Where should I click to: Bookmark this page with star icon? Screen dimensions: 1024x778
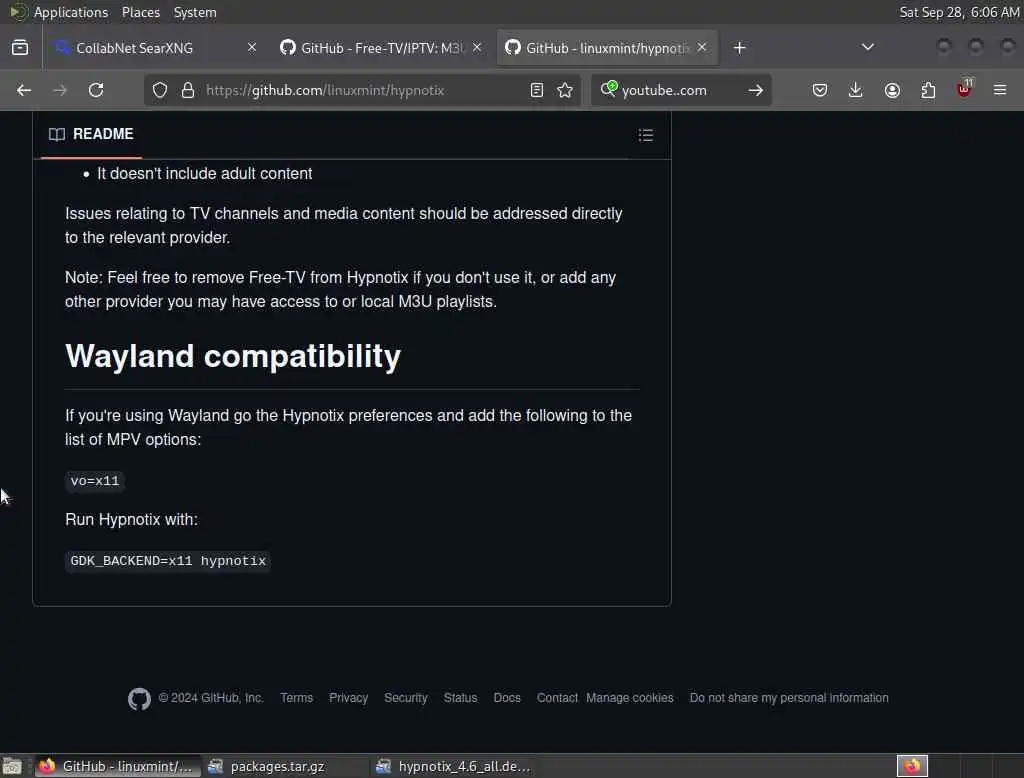coord(566,90)
